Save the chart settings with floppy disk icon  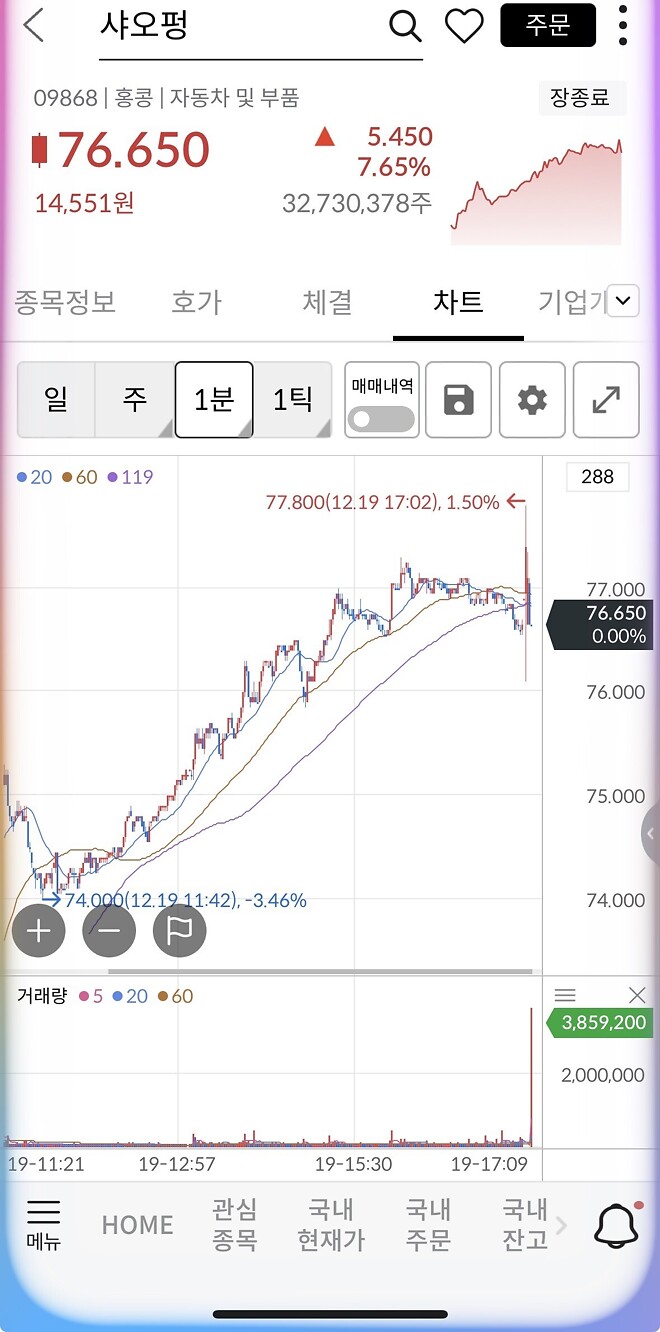click(x=458, y=399)
